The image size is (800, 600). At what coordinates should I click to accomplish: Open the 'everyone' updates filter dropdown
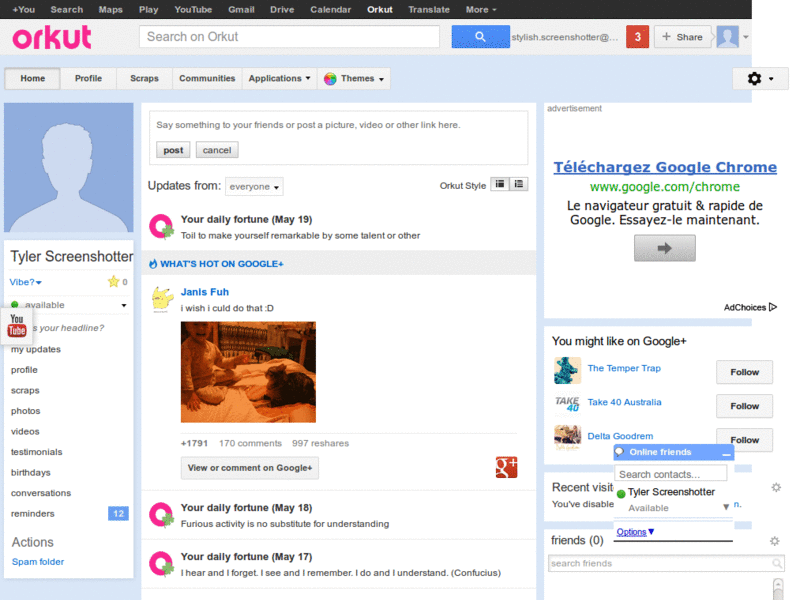[254, 187]
